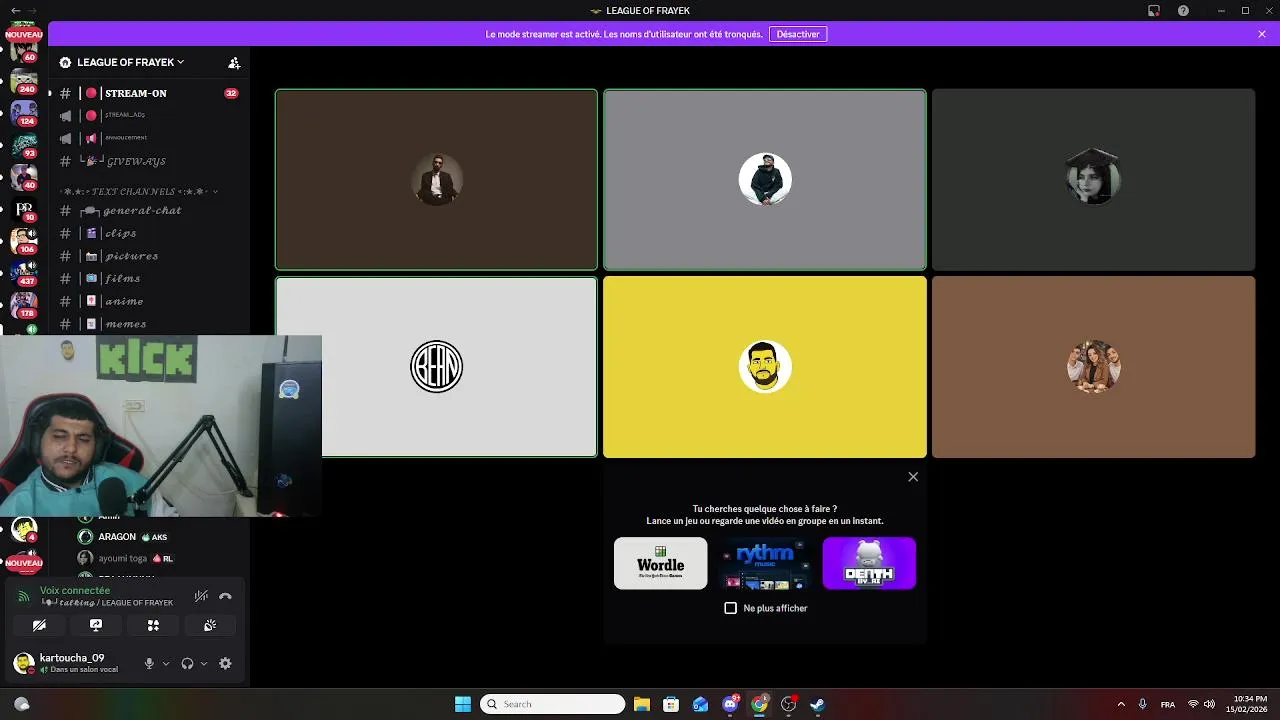
Task: Open the films channel
Action: pyautogui.click(x=148, y=279)
